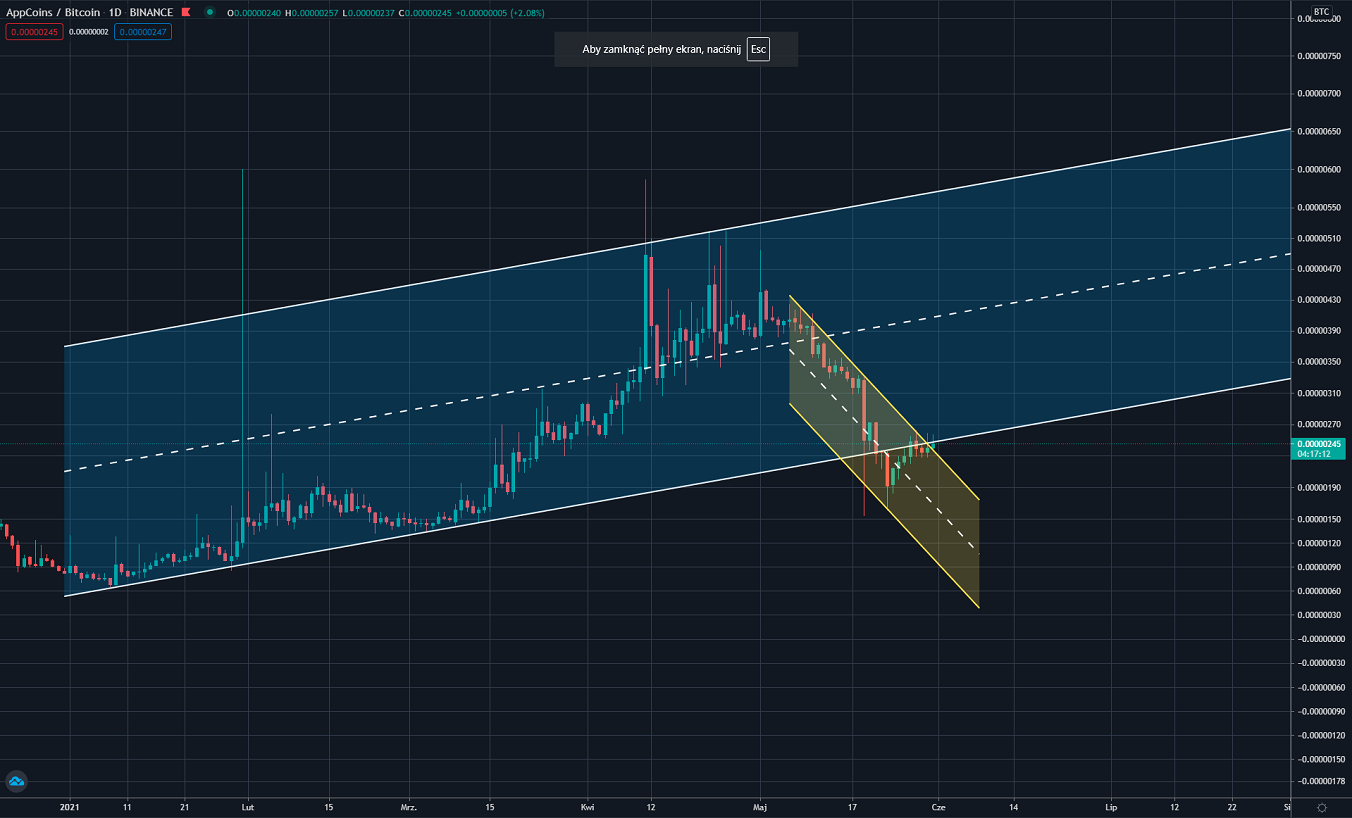Click the blue 0.00000247 buy price button
This screenshot has width=1352, height=818.
pos(142,32)
